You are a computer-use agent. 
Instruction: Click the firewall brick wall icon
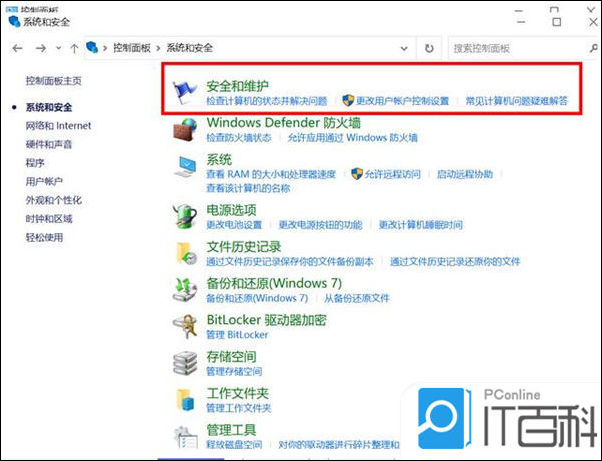coord(185,130)
